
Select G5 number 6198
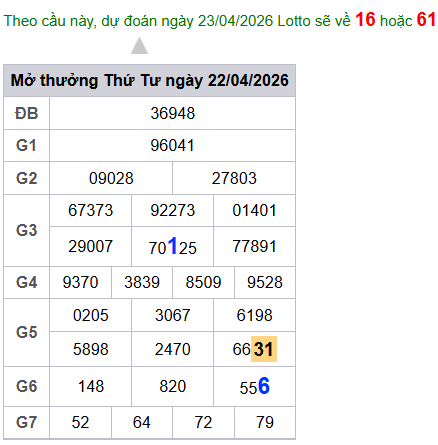click(254, 315)
